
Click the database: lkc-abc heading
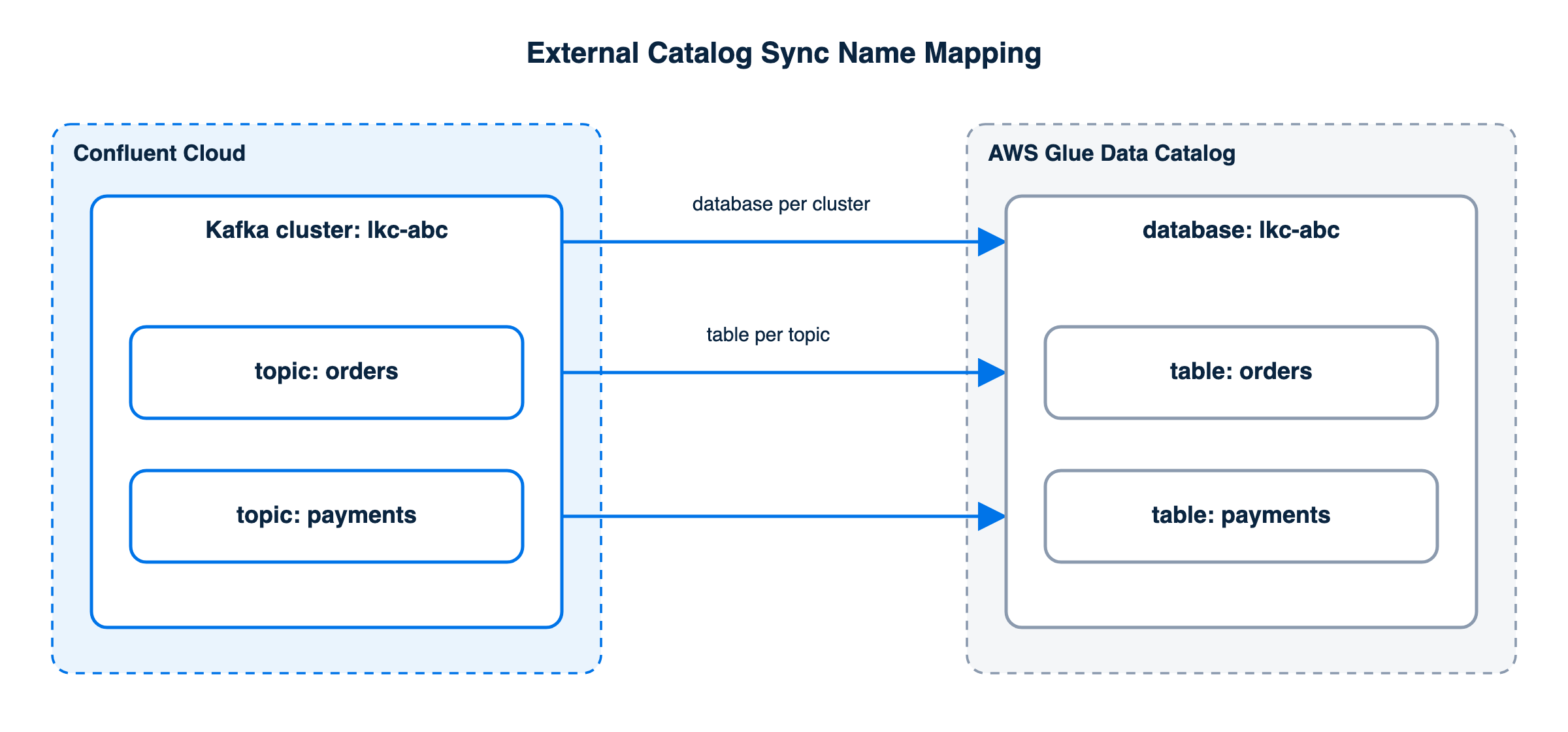pos(1241,230)
